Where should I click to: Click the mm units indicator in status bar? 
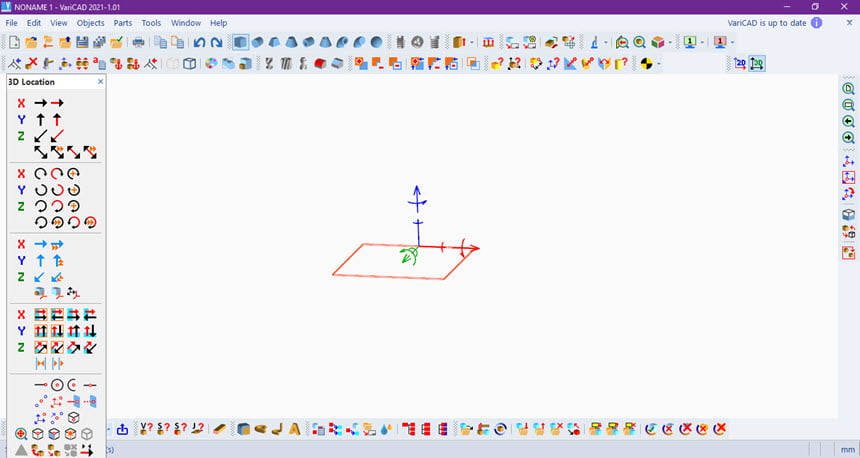point(848,450)
